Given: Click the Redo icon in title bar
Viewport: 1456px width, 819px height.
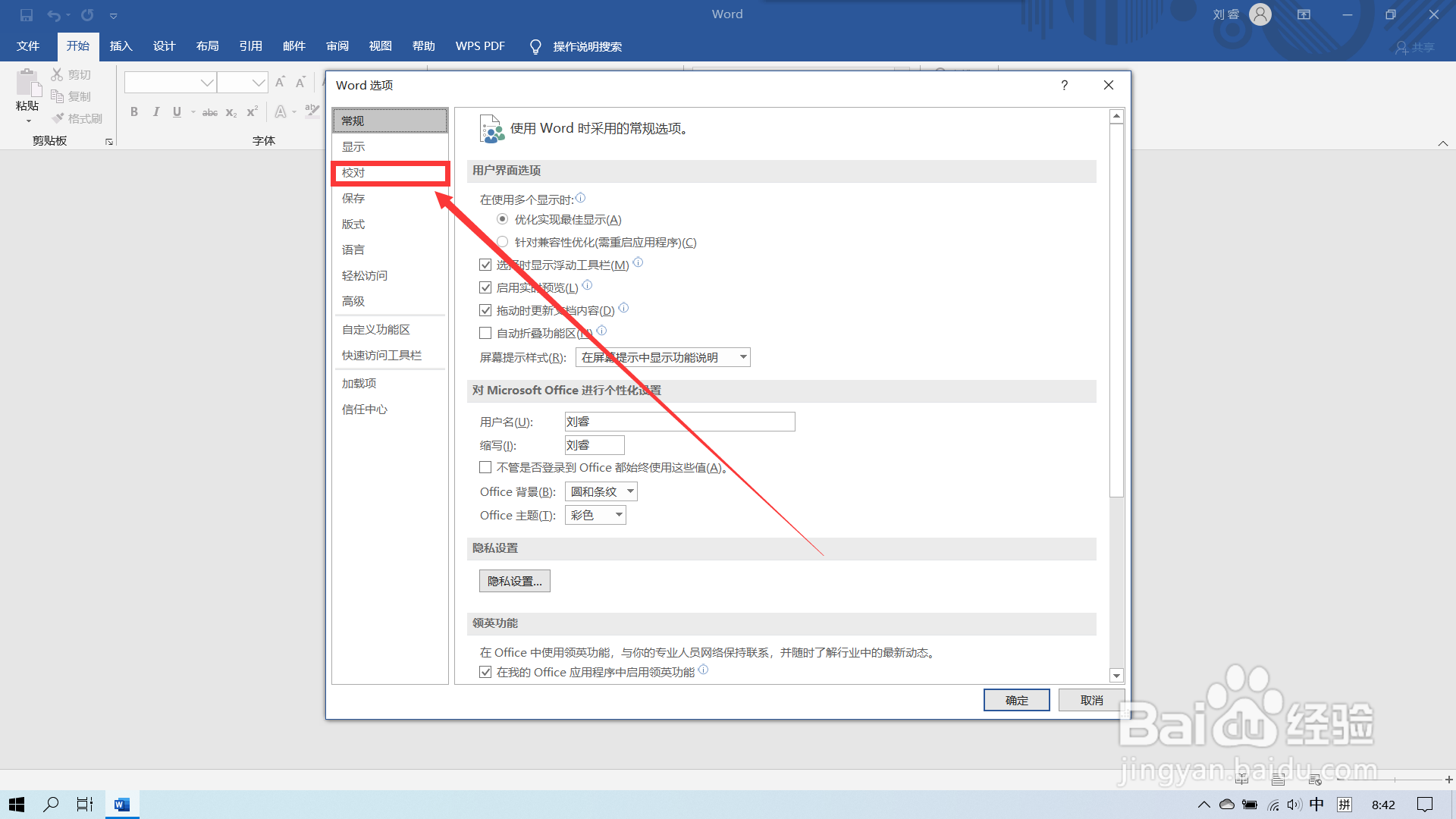Looking at the screenshot, I should point(87,15).
